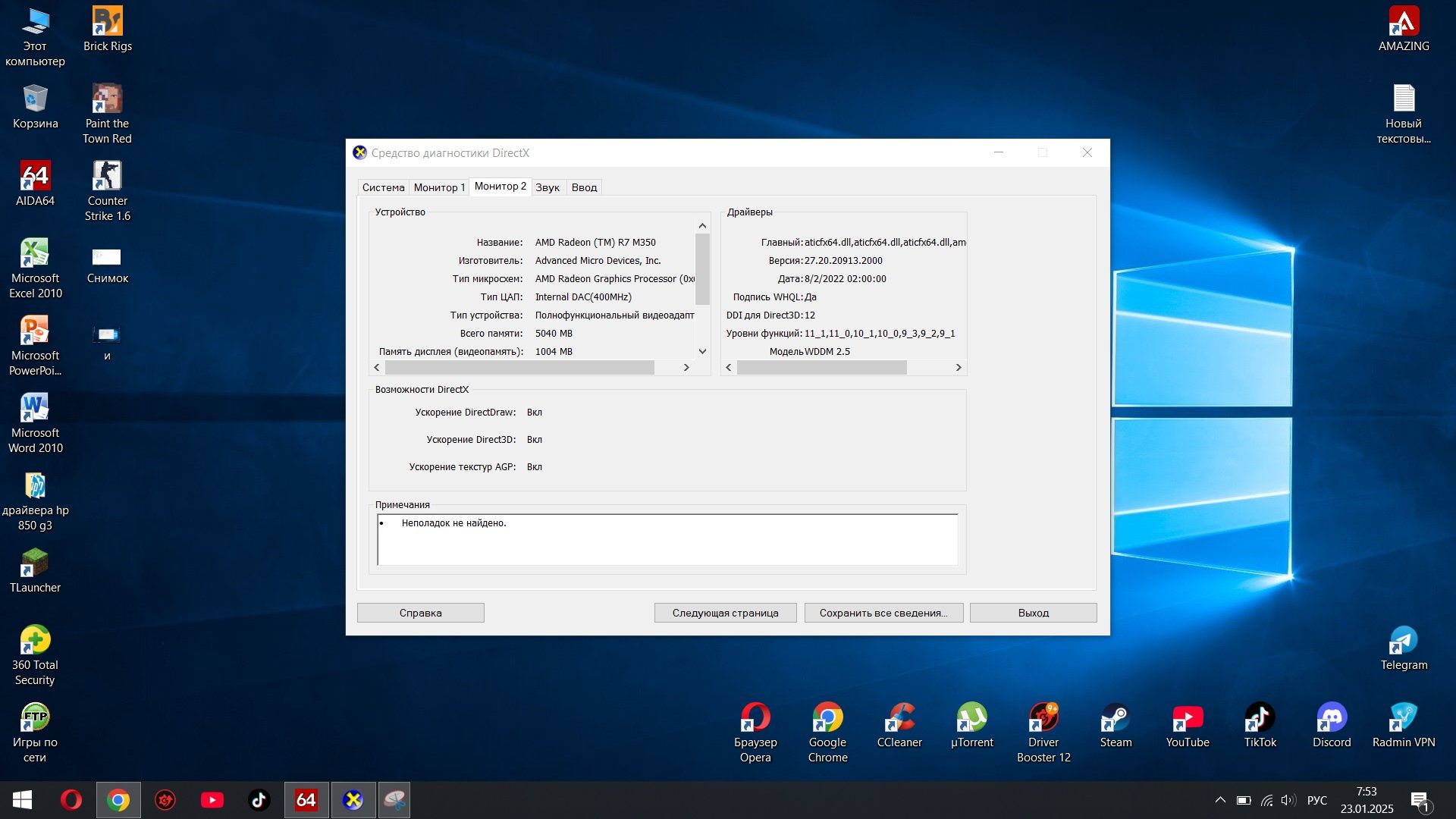The image size is (1456, 819).
Task: Click the Steam desktop shortcut
Action: click(x=1116, y=725)
